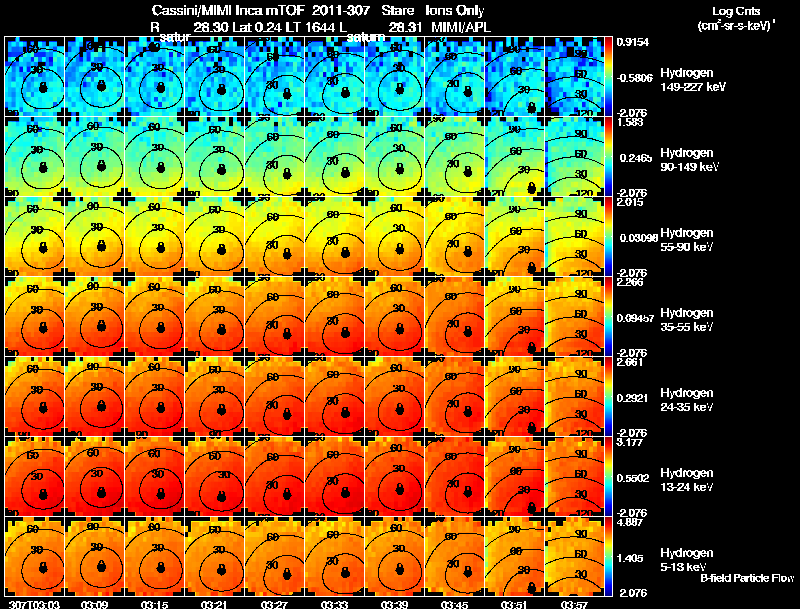This screenshot has width=800, height=609.
Task: Select the 149-227 keV image panel at 03:57
Action: pyautogui.click(x=574, y=77)
